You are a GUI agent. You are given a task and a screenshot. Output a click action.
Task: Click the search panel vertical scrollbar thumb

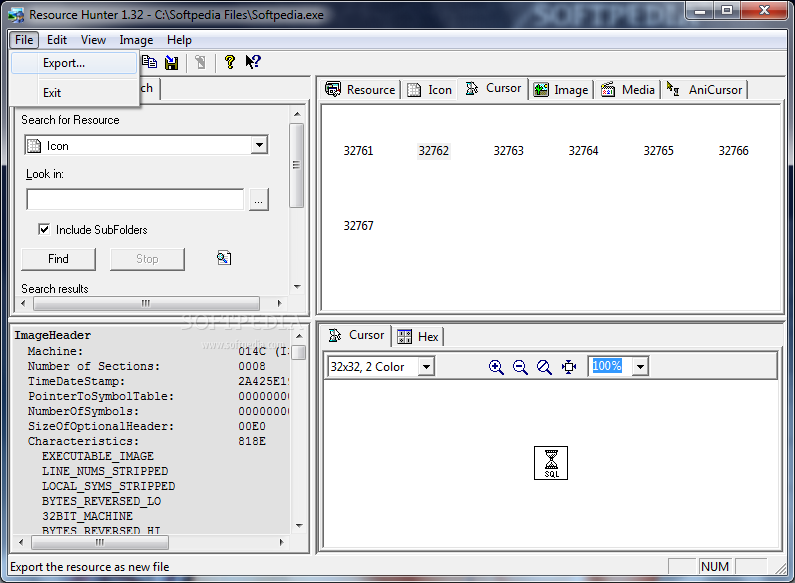pos(297,165)
